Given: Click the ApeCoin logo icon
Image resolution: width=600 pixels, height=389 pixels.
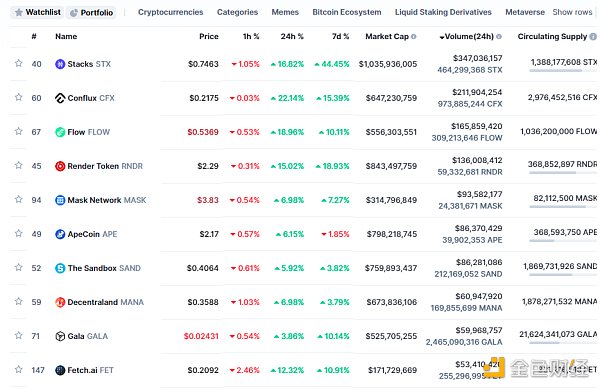Looking at the screenshot, I should (x=60, y=234).
